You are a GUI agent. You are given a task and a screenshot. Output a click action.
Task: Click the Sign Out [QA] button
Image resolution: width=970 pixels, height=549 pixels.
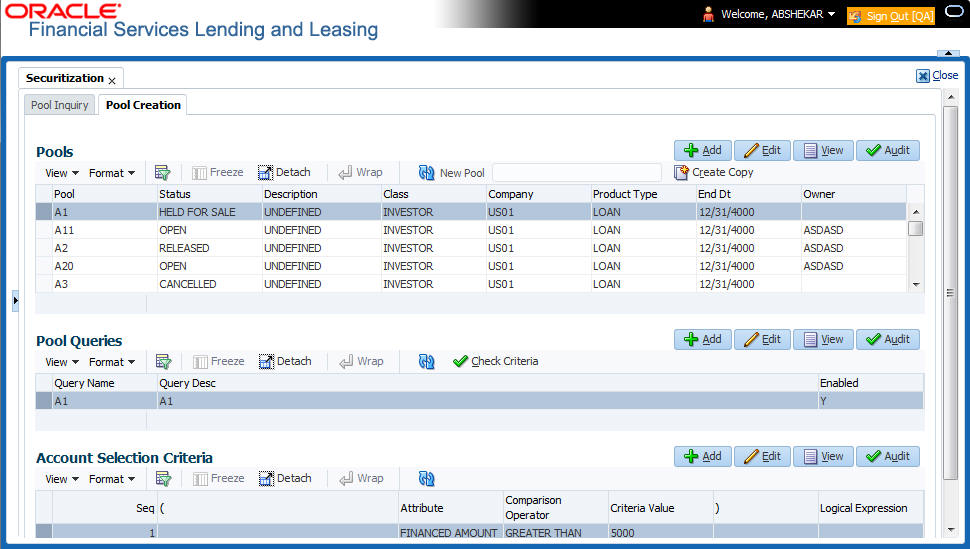tap(891, 16)
